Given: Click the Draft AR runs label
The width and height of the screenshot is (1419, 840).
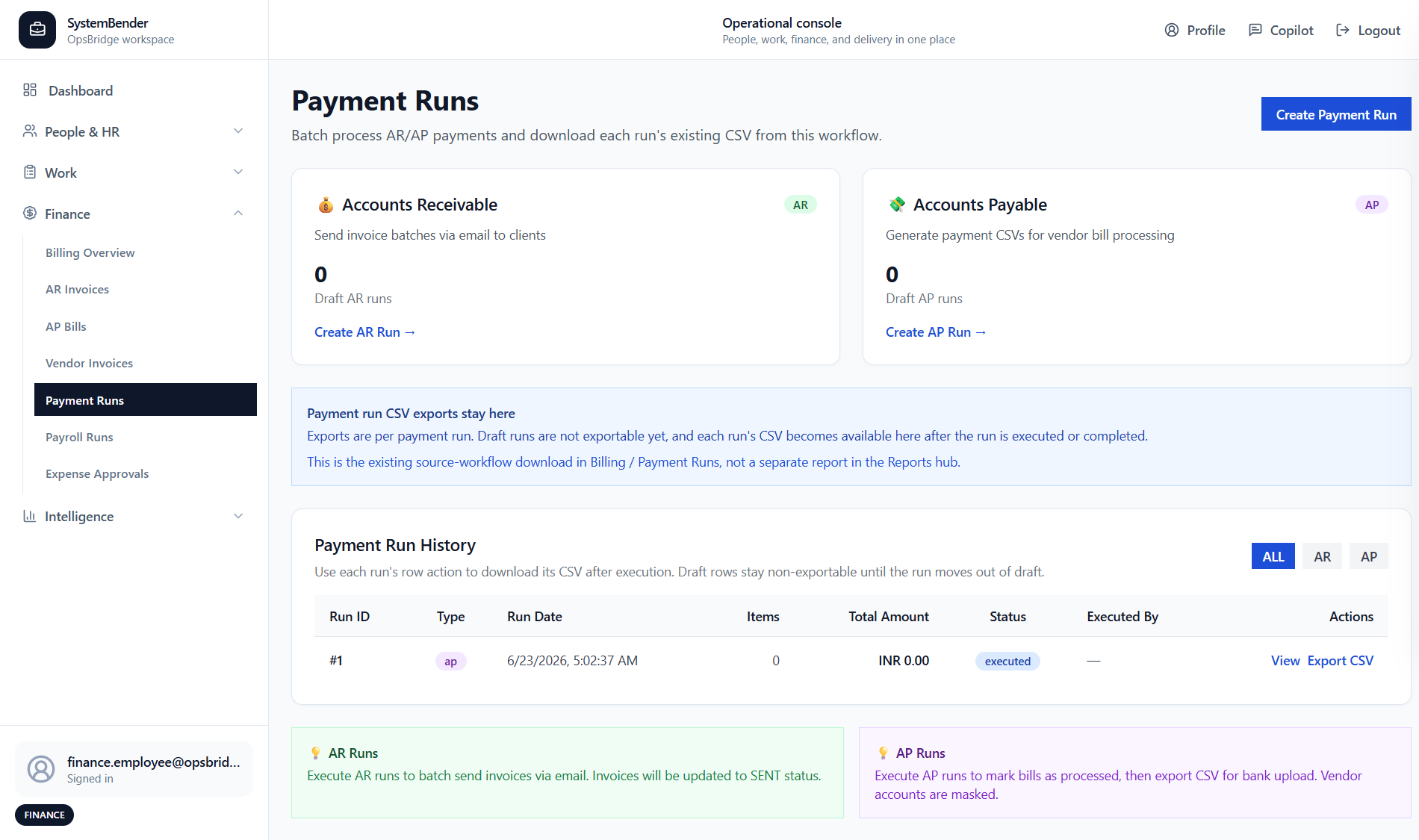Looking at the screenshot, I should tap(353, 298).
